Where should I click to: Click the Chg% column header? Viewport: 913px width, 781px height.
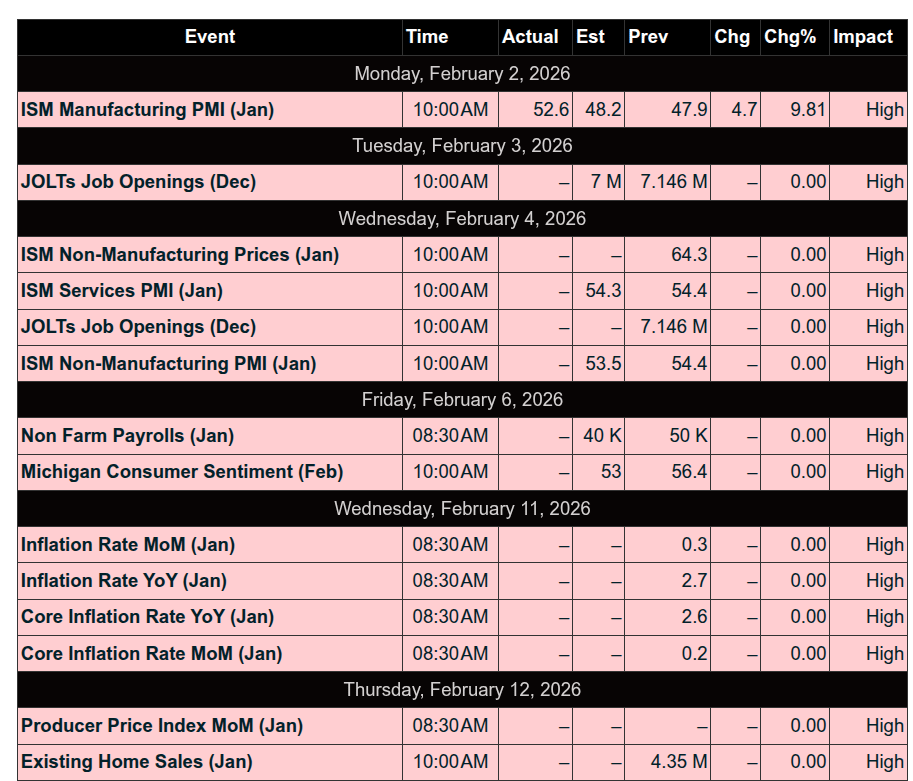point(790,37)
